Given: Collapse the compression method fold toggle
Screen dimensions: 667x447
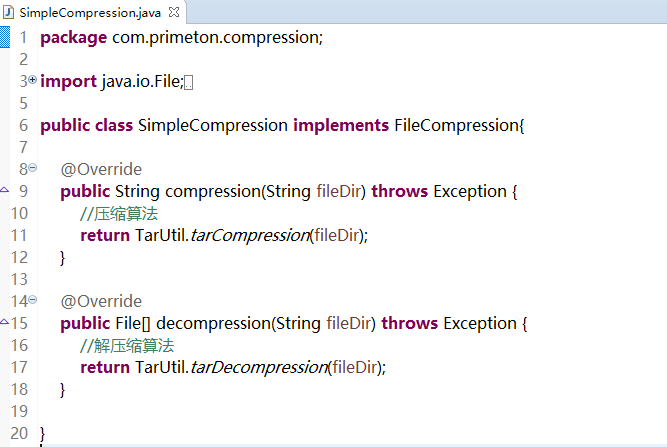Looking at the screenshot, I should (x=33, y=167).
